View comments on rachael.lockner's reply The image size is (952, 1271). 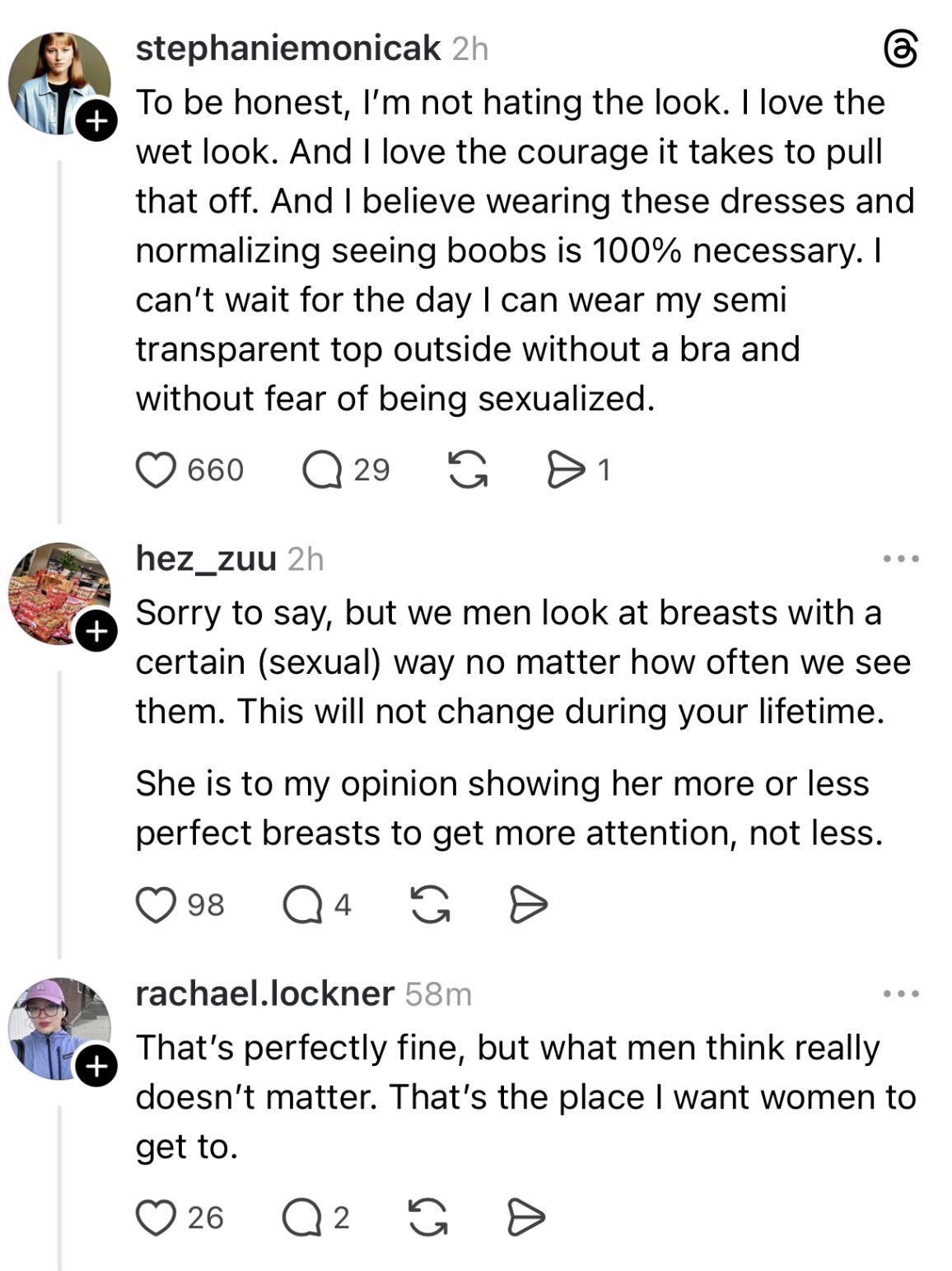301,1217
